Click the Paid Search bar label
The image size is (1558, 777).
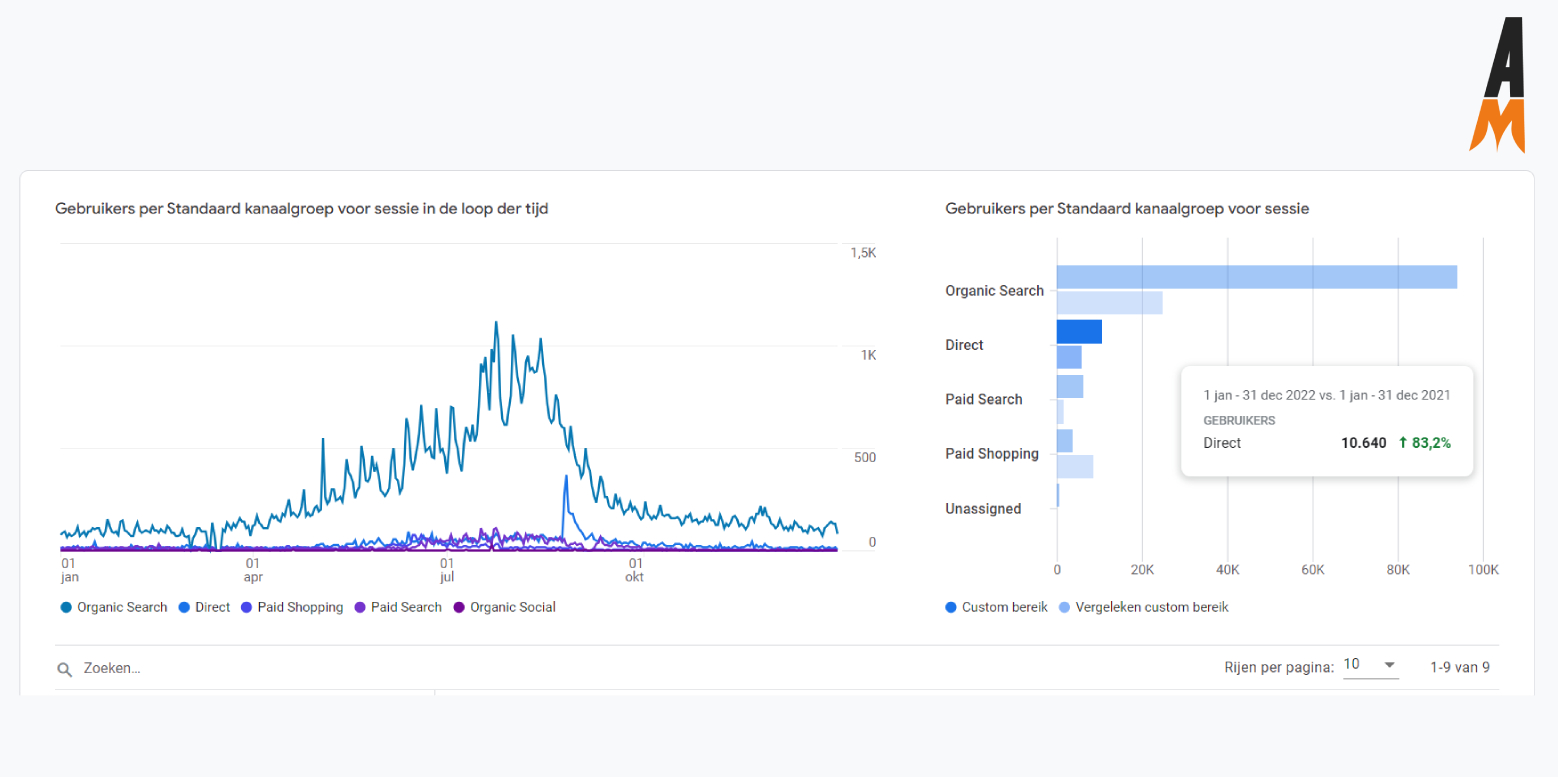coord(984,399)
